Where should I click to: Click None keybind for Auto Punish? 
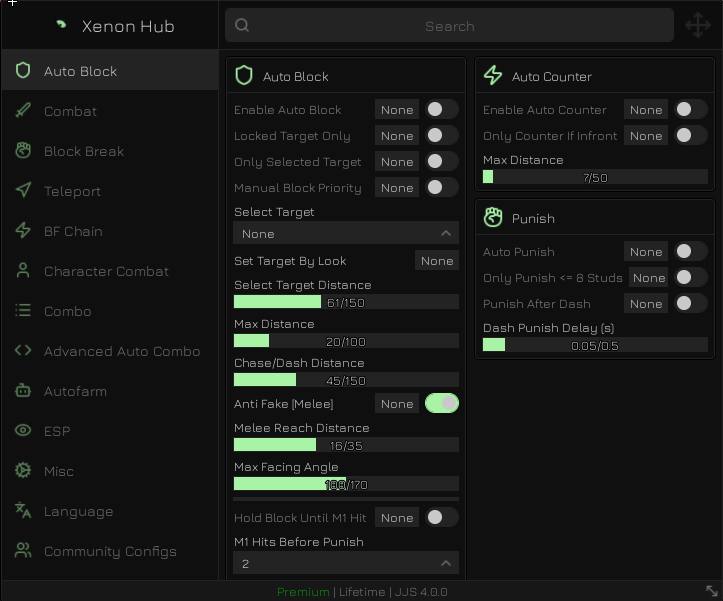click(x=646, y=252)
